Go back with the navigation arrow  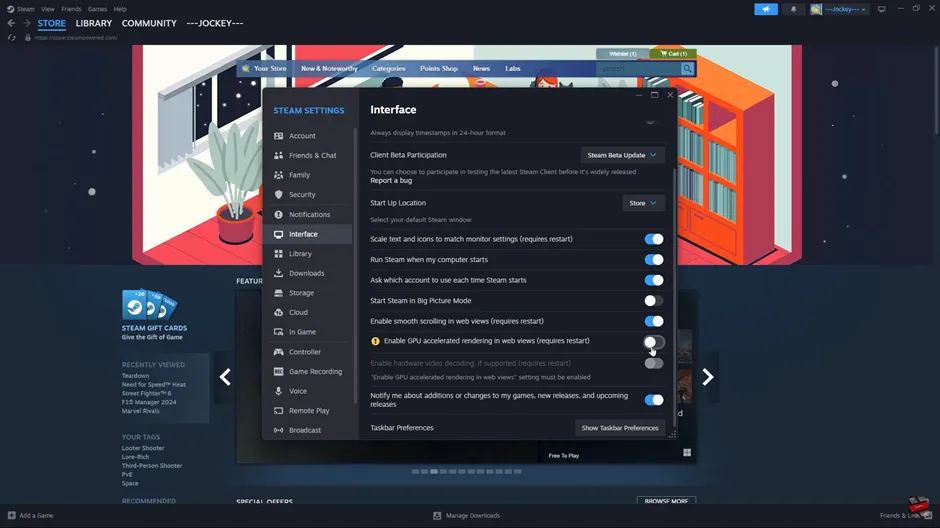pyautogui.click(x=11, y=23)
